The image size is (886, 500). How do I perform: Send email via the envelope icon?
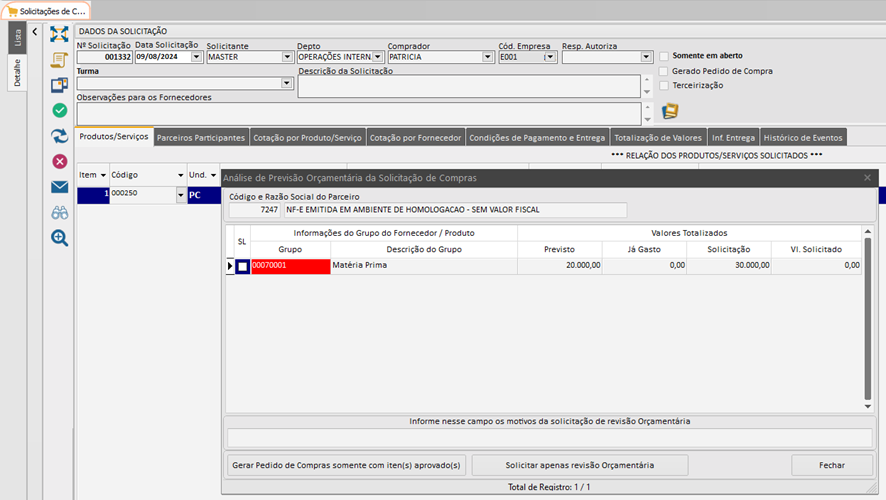point(59,187)
